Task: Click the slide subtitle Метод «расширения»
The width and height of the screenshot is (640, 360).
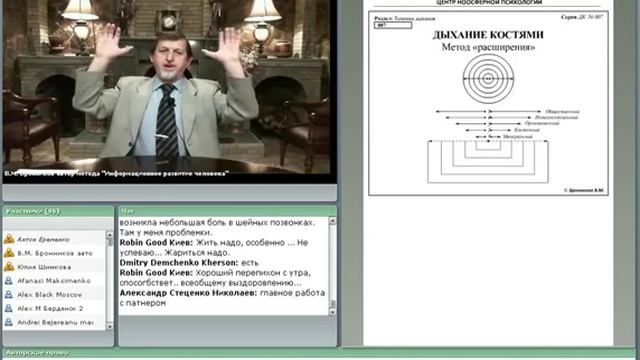Action: [488, 47]
